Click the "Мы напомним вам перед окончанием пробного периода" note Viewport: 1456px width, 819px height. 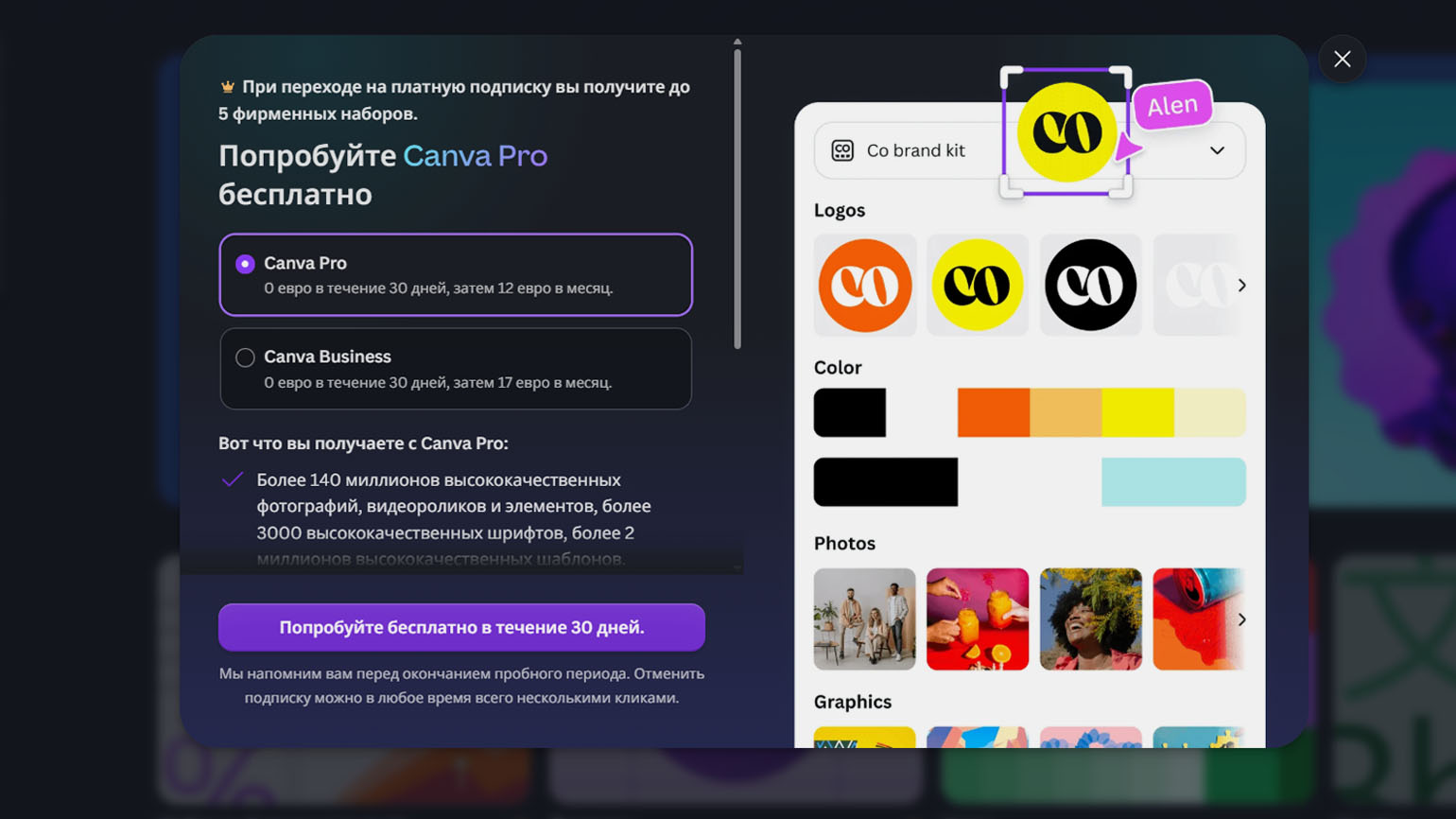coord(461,686)
